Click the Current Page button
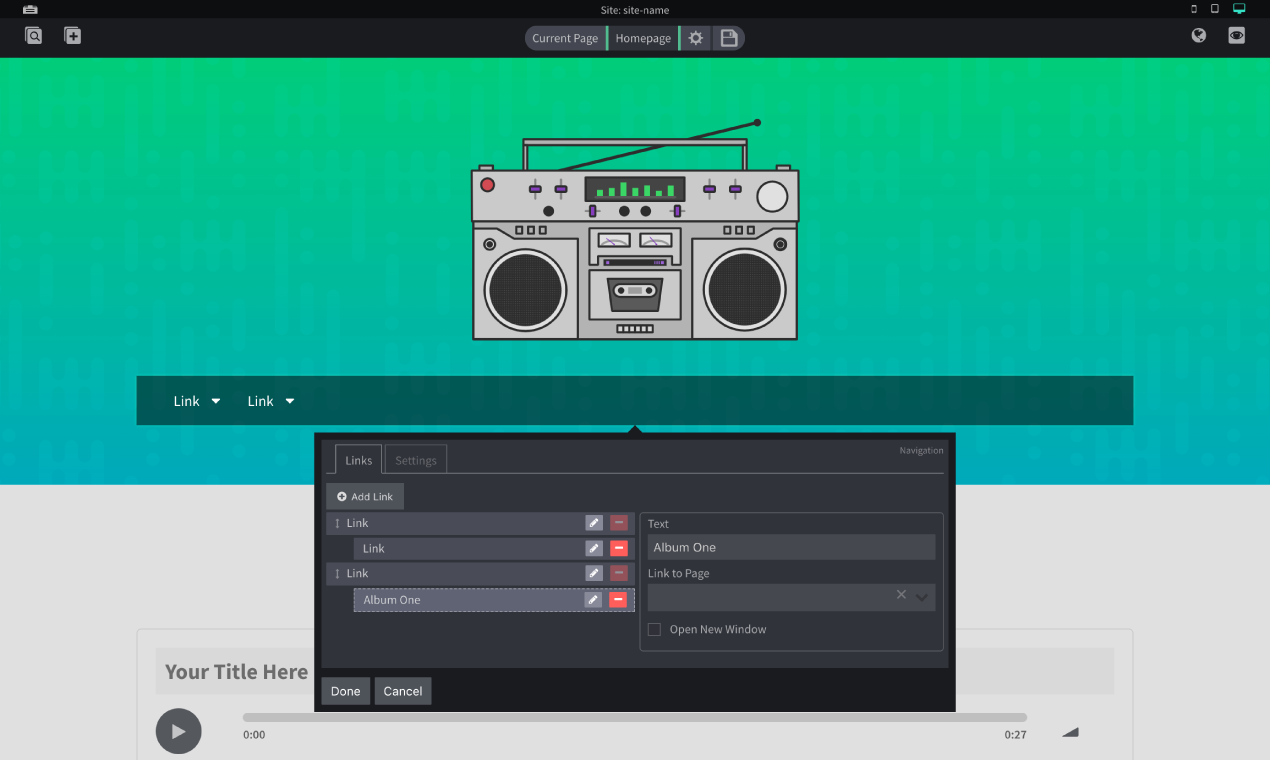This screenshot has width=1270, height=760. tap(565, 38)
